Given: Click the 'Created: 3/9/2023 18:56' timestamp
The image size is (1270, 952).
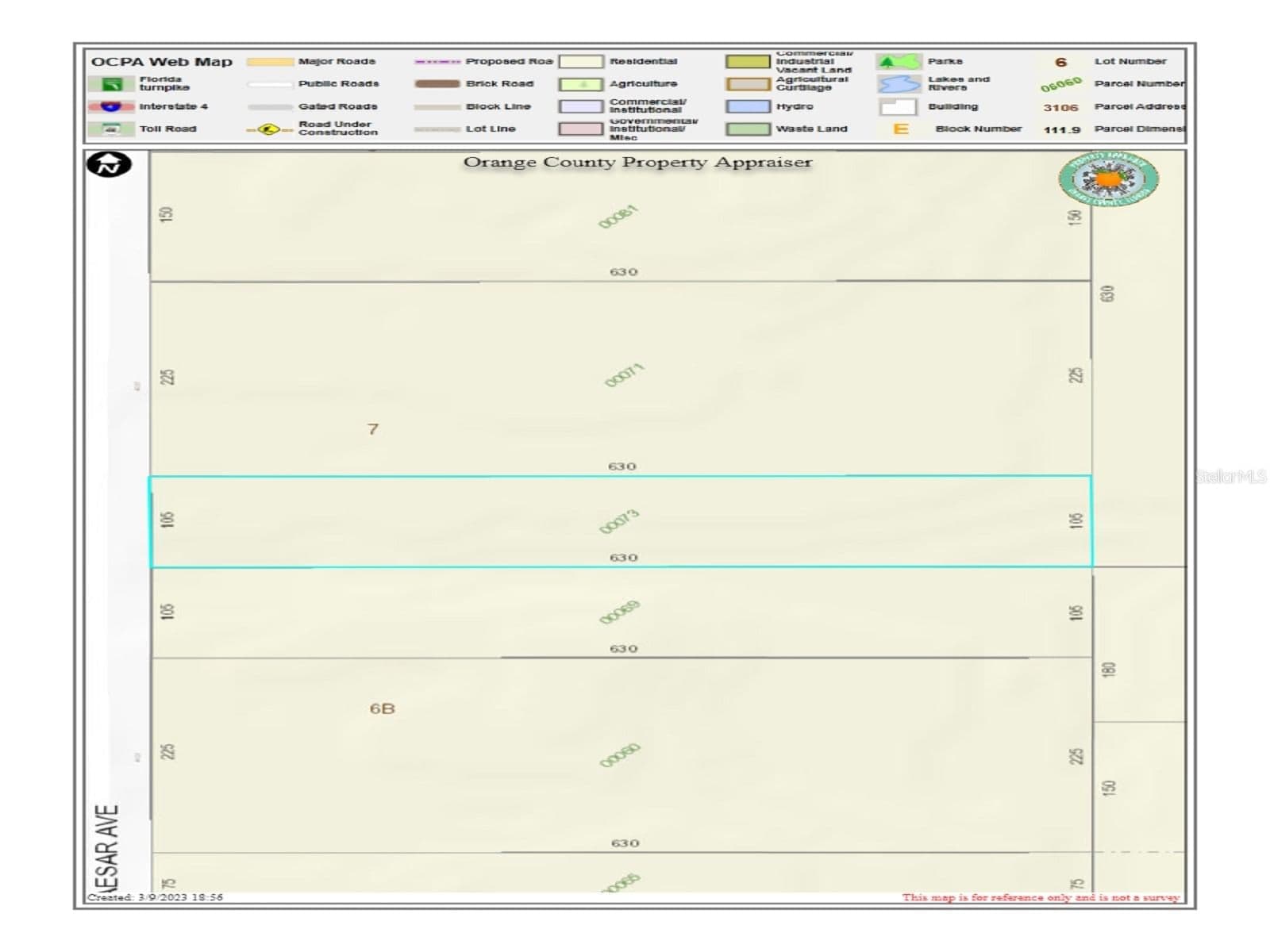Looking at the screenshot, I should pyautogui.click(x=156, y=897).
